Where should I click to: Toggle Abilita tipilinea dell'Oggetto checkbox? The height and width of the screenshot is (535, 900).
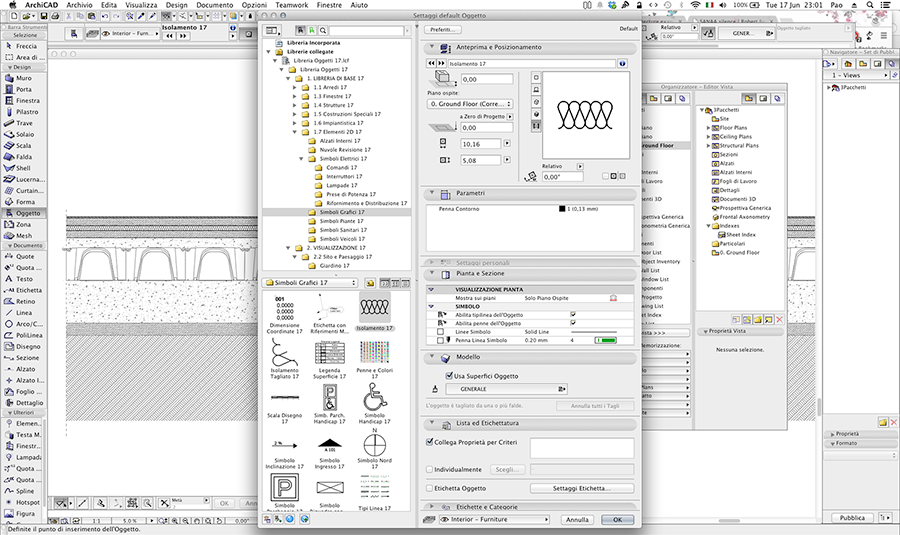pos(573,315)
